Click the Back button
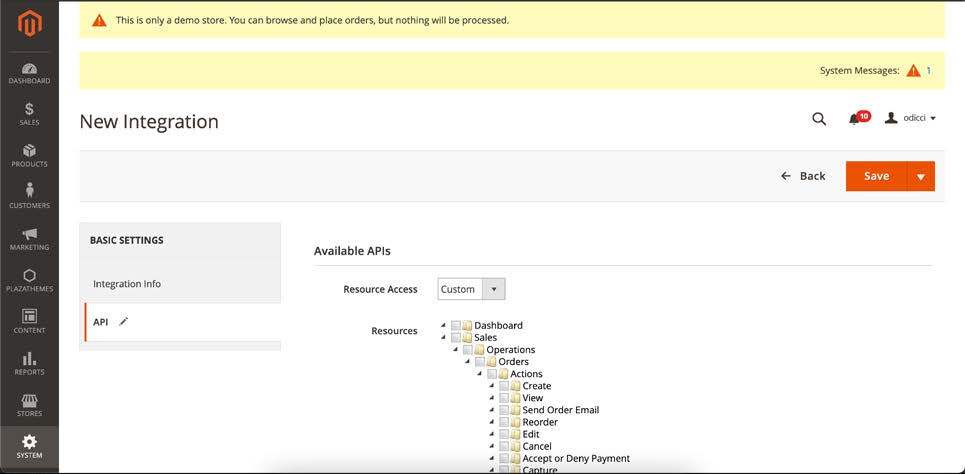Screen dimensions: 965x474 tap(803, 176)
